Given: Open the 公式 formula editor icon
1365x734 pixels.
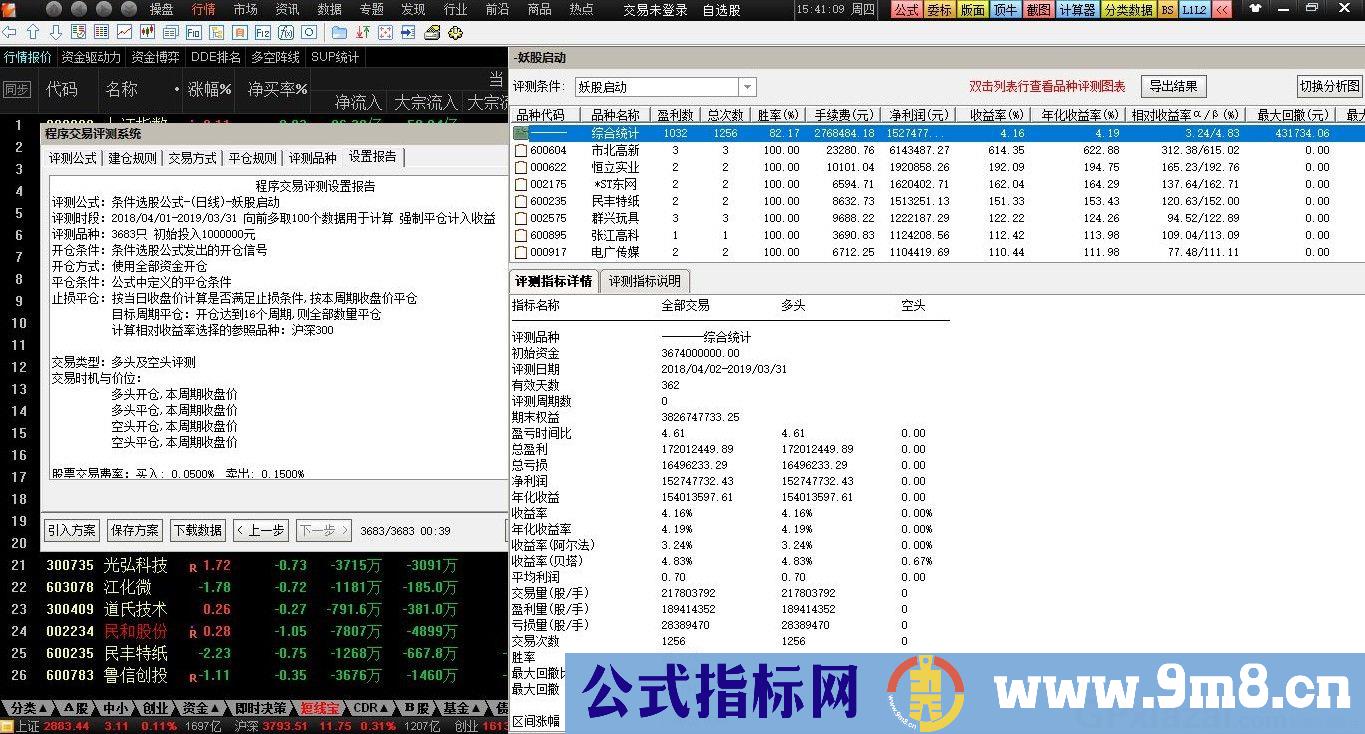Looking at the screenshot, I should pos(905,9).
